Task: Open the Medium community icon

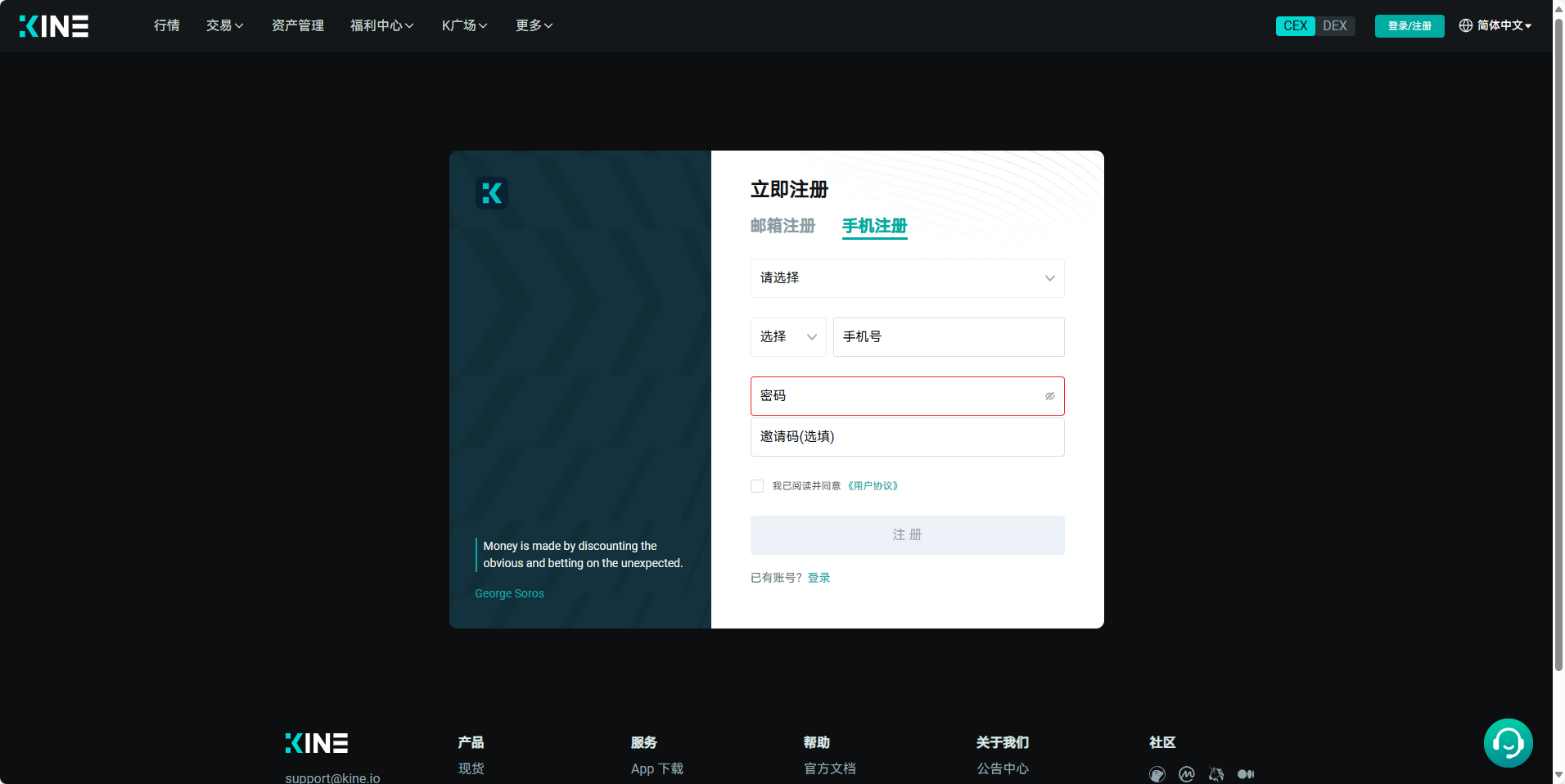Action: coord(1246,774)
